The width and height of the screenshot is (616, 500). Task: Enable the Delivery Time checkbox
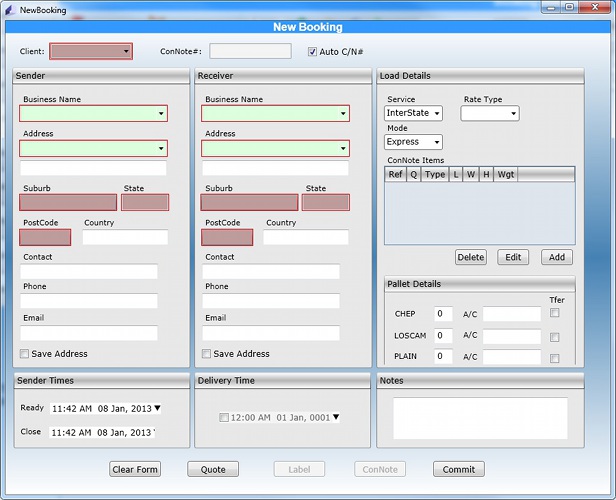click(224, 417)
